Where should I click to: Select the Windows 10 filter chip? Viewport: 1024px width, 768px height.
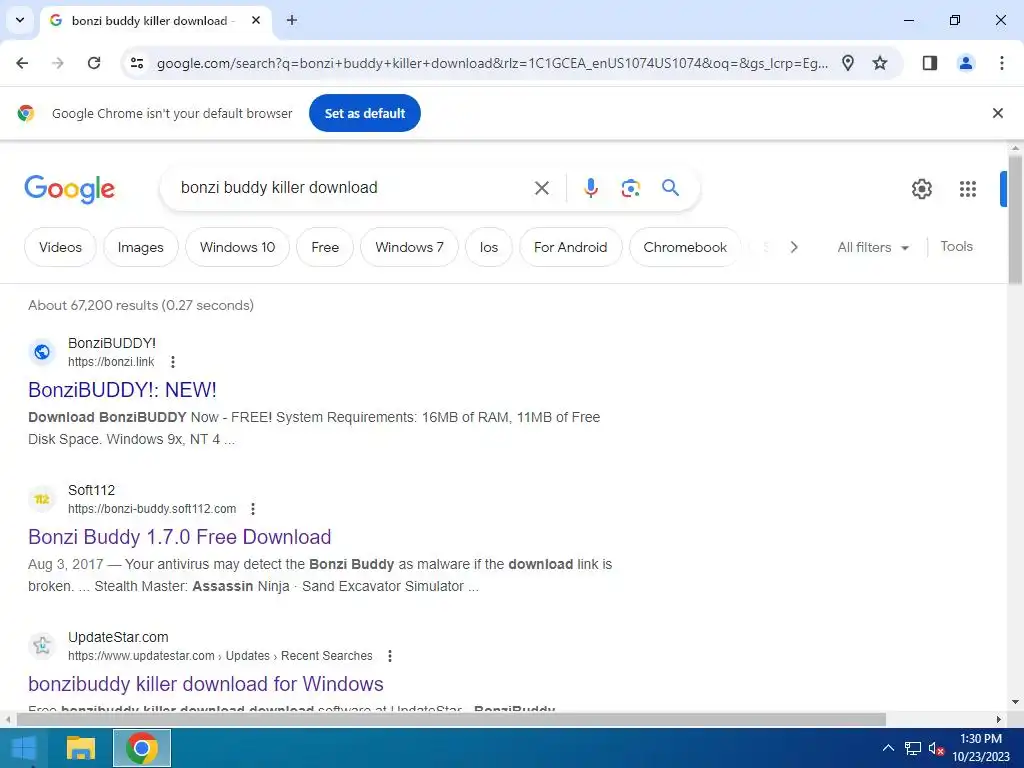237,247
